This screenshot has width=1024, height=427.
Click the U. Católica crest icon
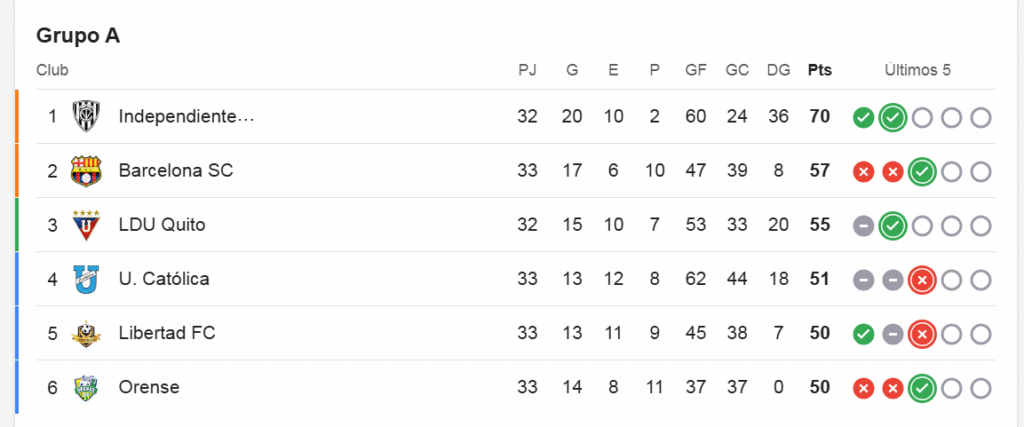point(86,278)
